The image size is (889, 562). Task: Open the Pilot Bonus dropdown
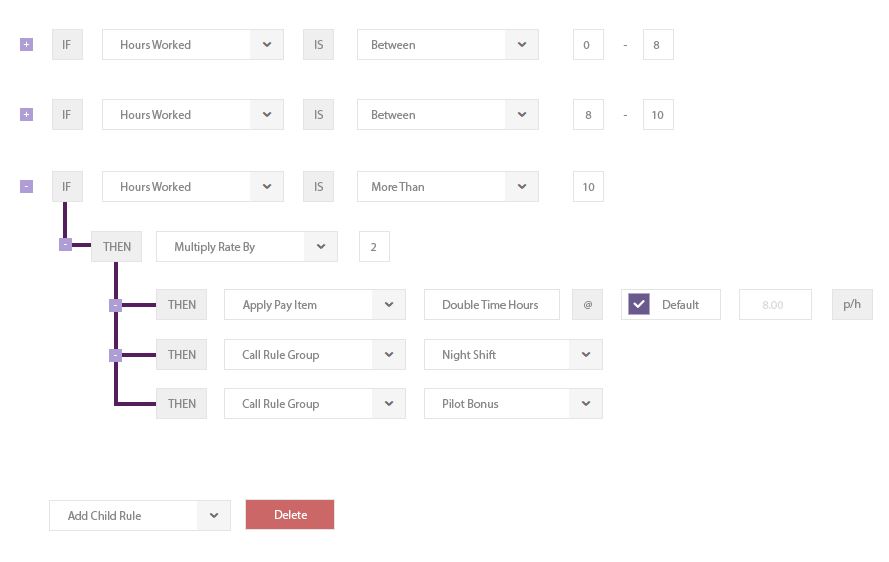point(586,404)
